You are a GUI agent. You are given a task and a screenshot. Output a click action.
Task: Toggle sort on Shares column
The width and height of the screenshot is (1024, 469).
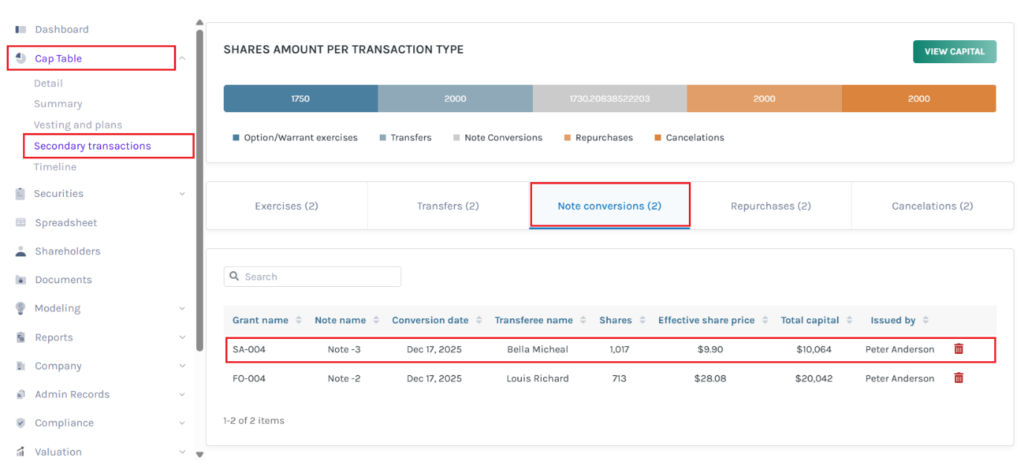pyautogui.click(x=641, y=320)
